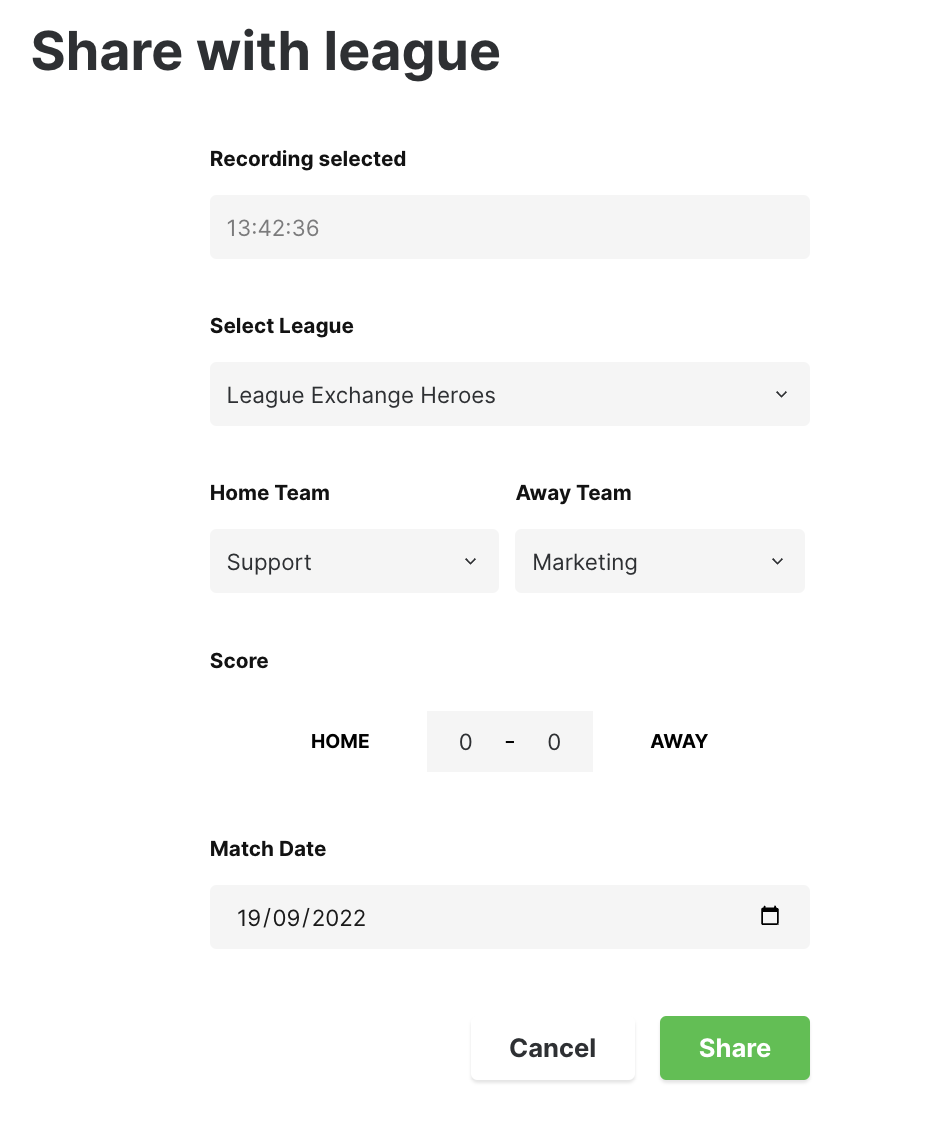Focus the away score input field
The width and height of the screenshot is (946, 1134).
[554, 742]
